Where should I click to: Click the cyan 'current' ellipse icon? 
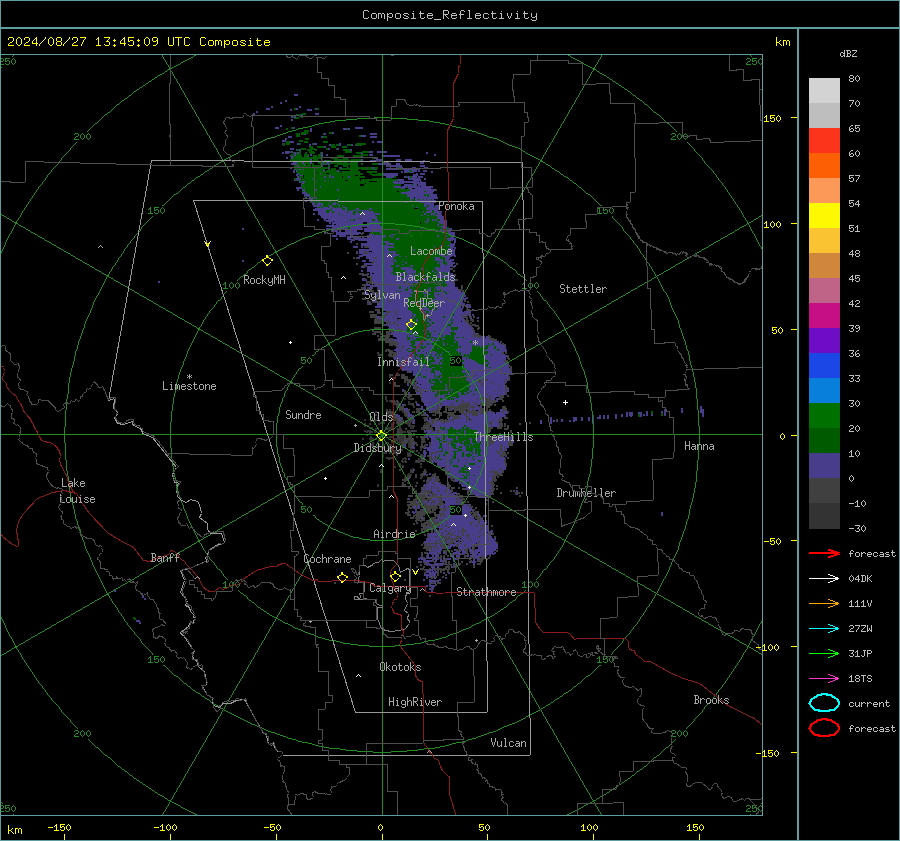pos(824,703)
